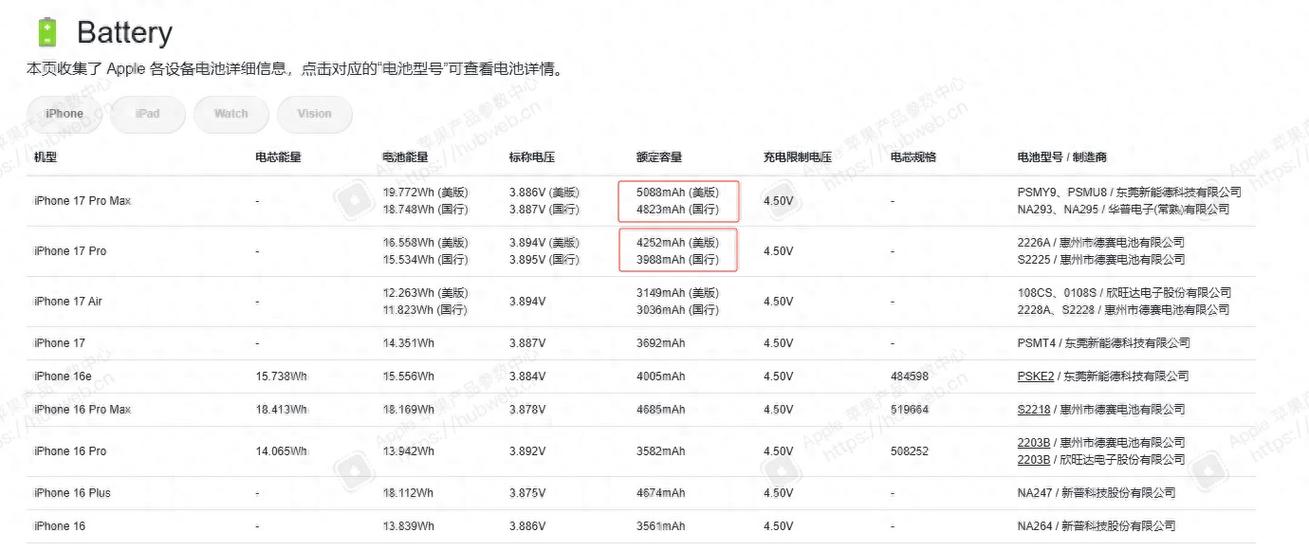Click the 484598 cell spec value
Viewport: 1309px width, 551px height.
(x=909, y=376)
